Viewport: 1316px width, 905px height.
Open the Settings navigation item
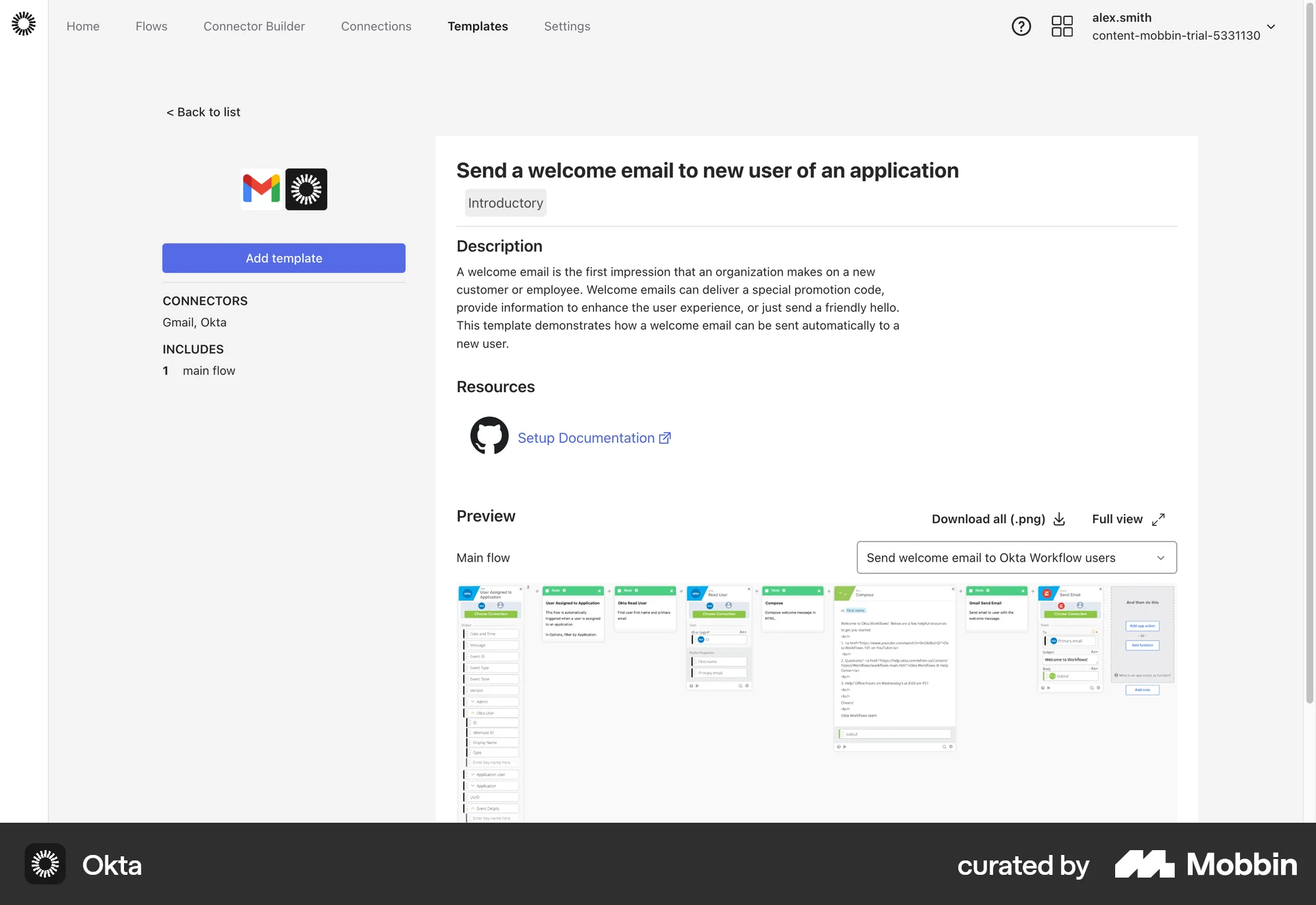(x=567, y=26)
